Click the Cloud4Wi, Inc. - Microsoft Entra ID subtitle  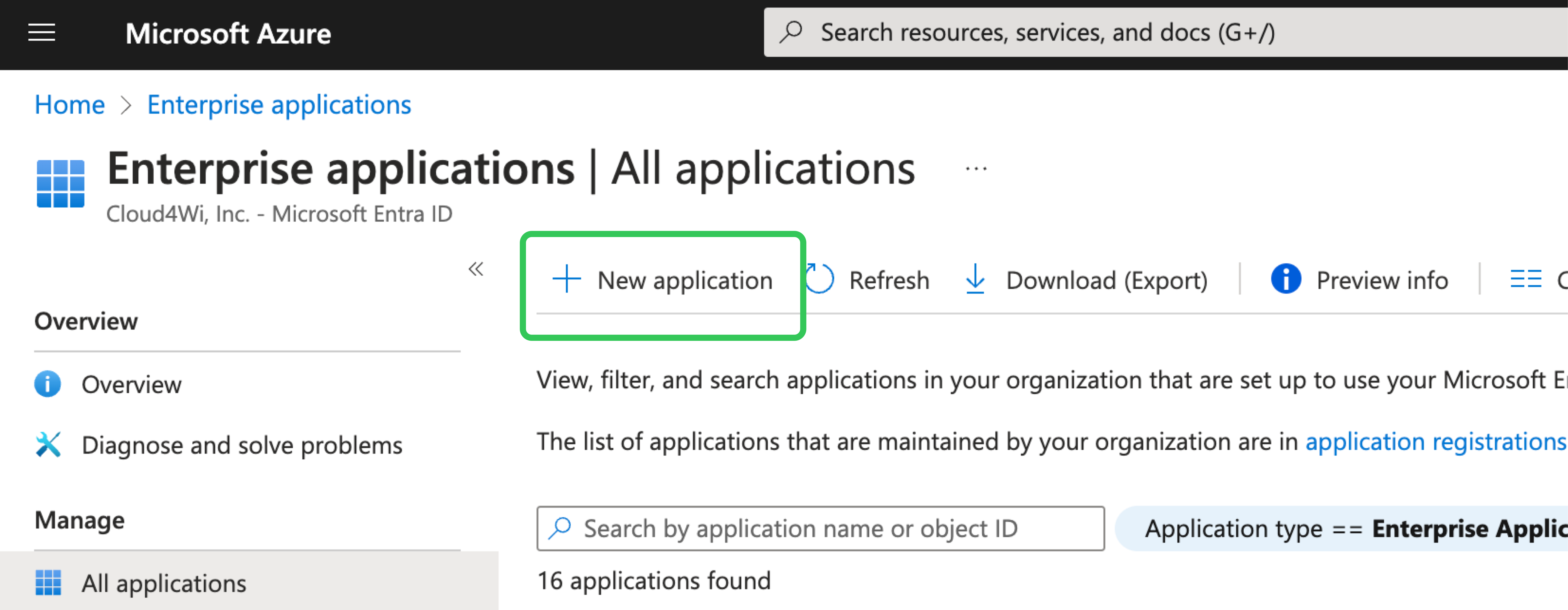click(279, 214)
